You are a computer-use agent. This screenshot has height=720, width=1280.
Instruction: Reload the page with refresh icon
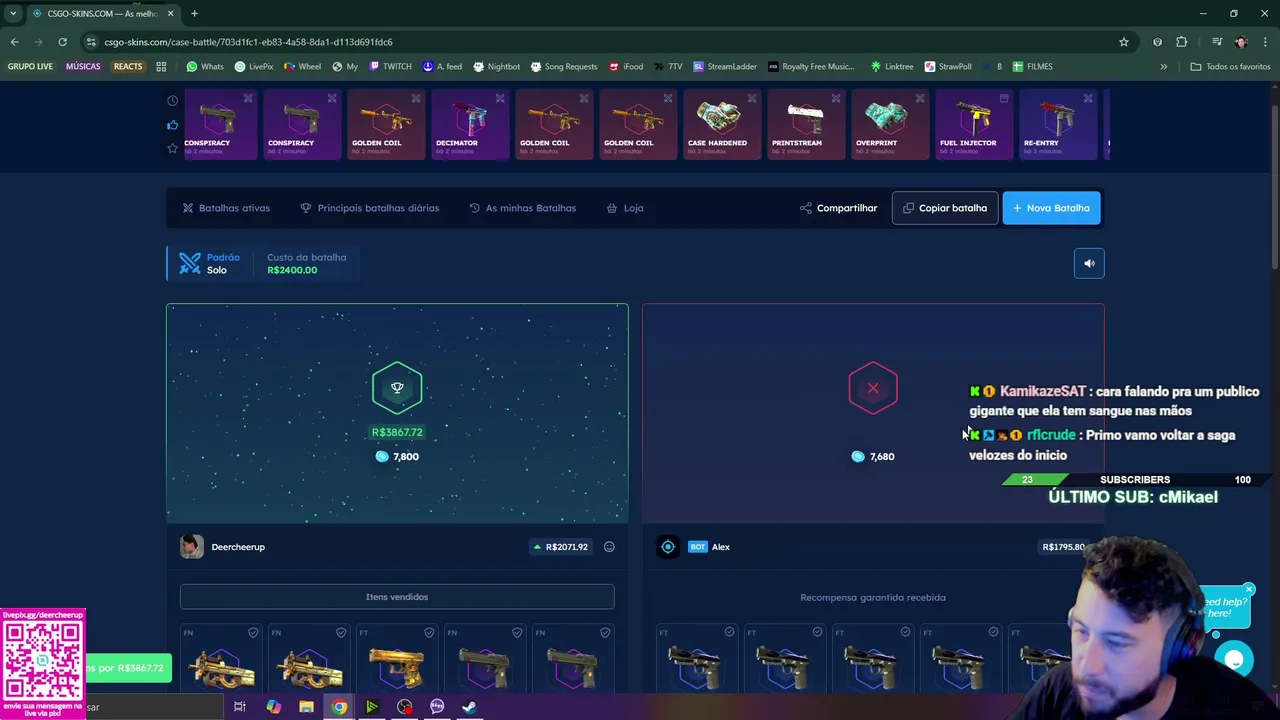tap(62, 42)
